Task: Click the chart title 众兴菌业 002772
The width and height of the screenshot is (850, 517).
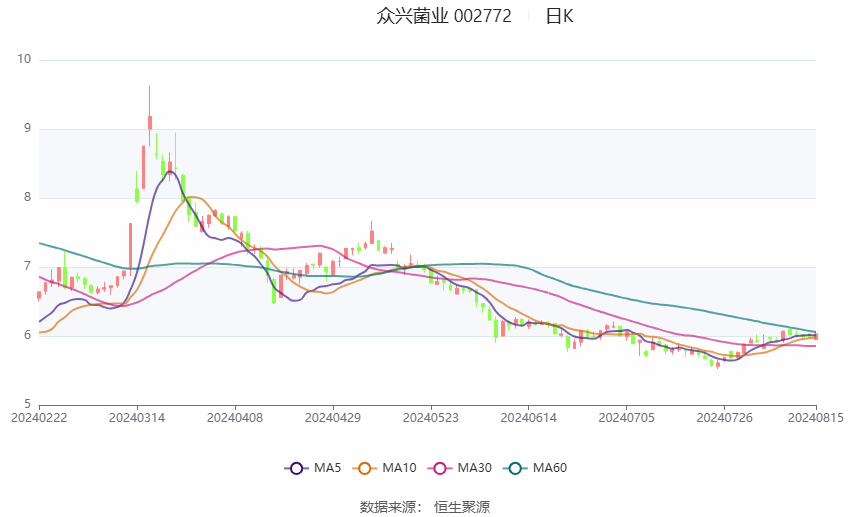Action: coord(444,16)
